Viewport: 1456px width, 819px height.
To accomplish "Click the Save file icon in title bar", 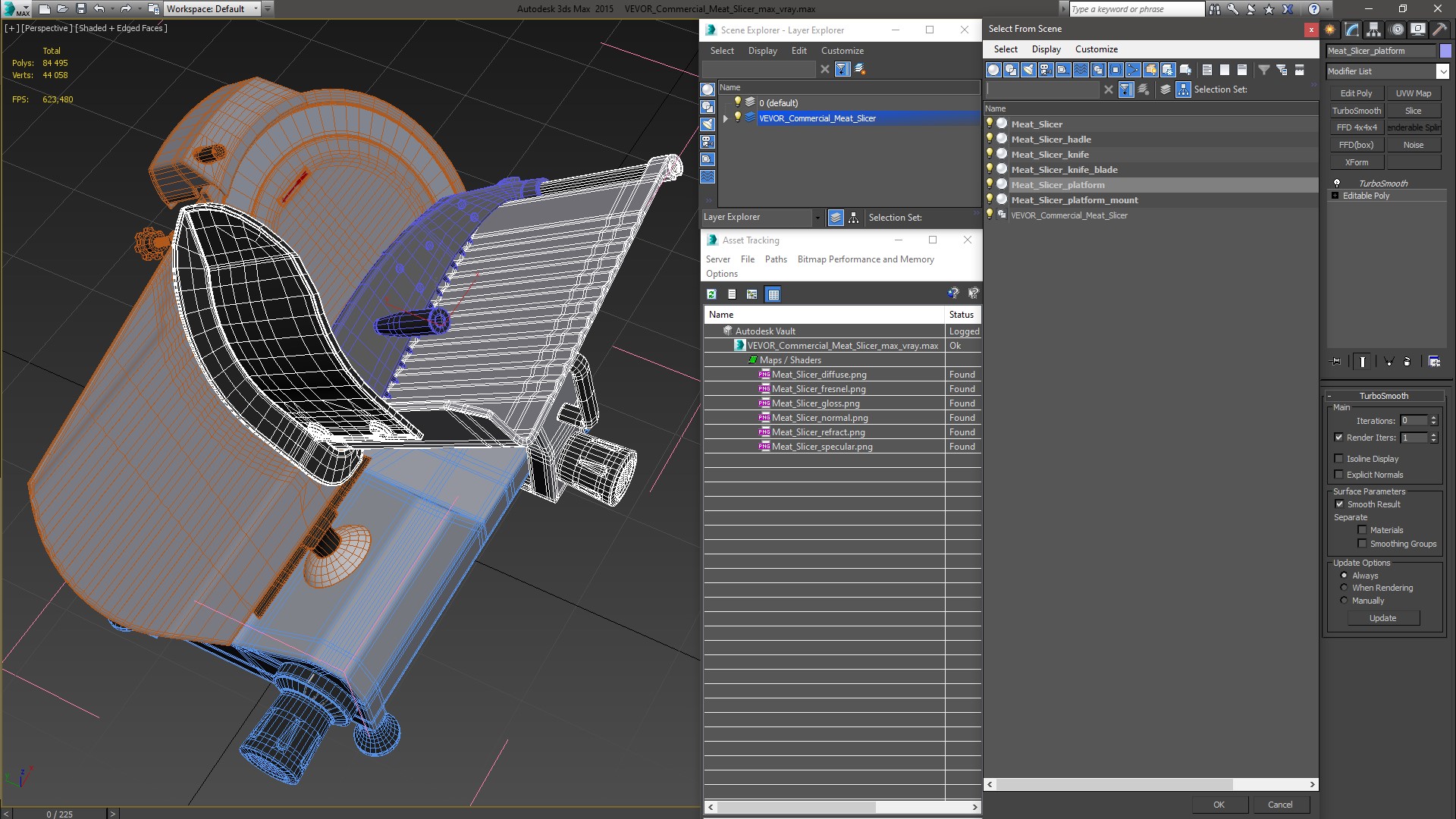I will coord(81,9).
